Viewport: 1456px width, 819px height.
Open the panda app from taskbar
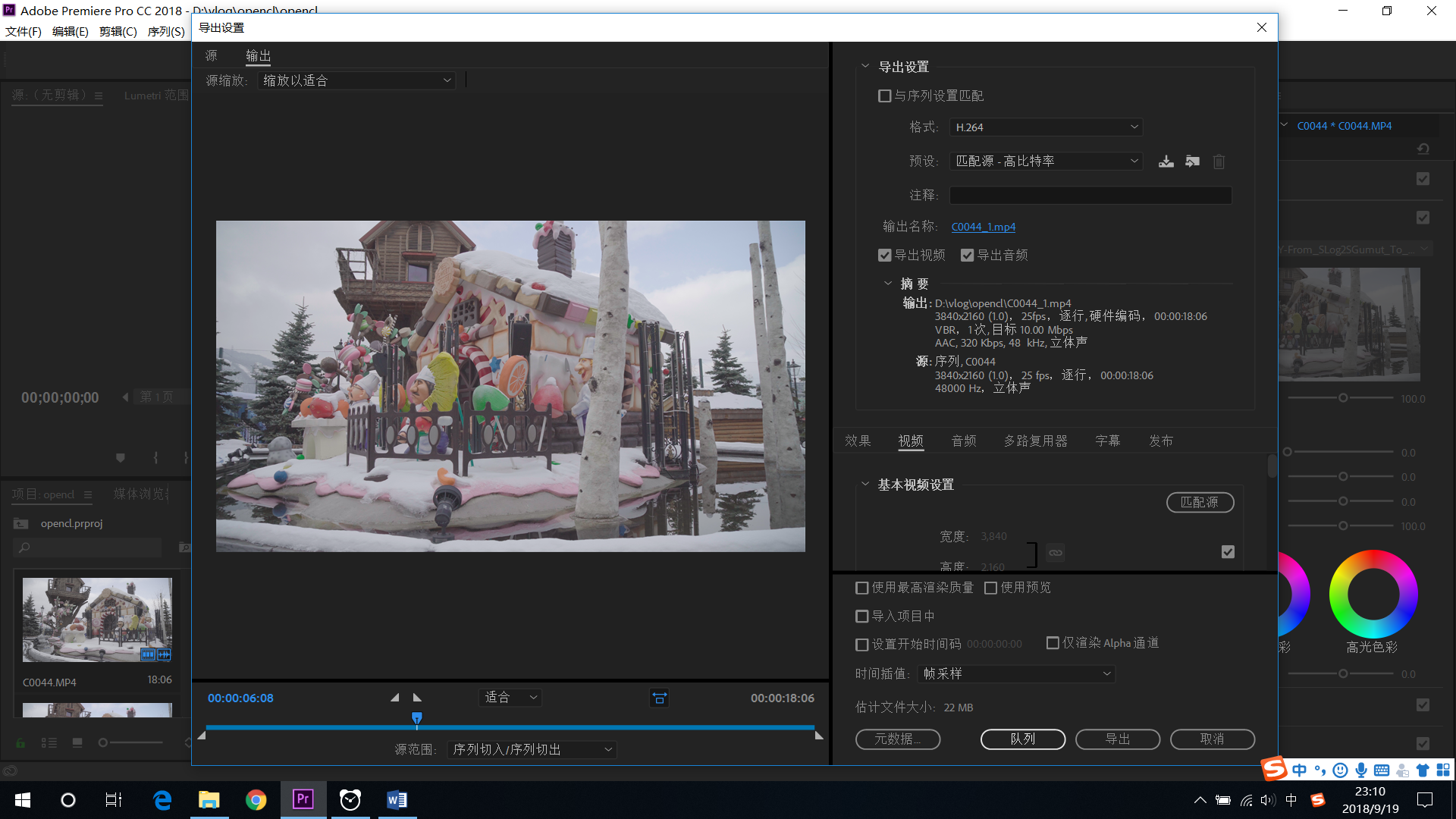coord(350,799)
